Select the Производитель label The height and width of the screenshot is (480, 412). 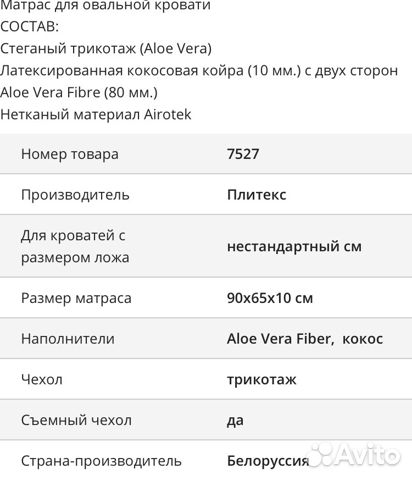pos(75,195)
